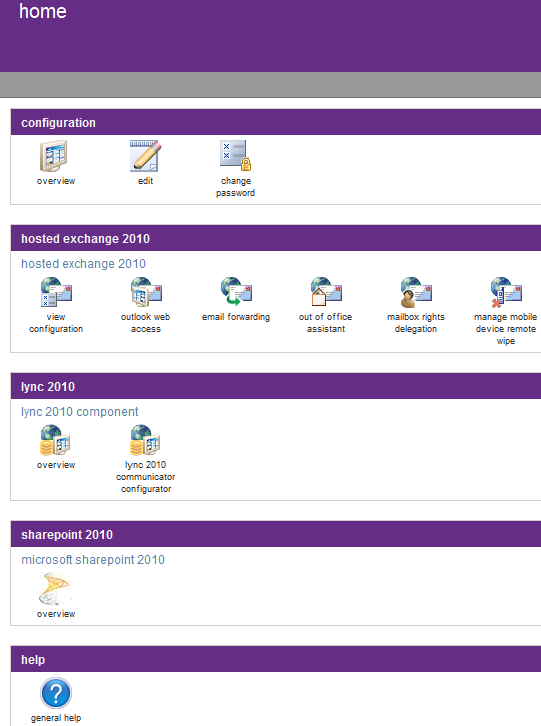This screenshot has height=726, width=541.
Task: Click the 'mailbox rights delegation' text
Action: tap(416, 323)
